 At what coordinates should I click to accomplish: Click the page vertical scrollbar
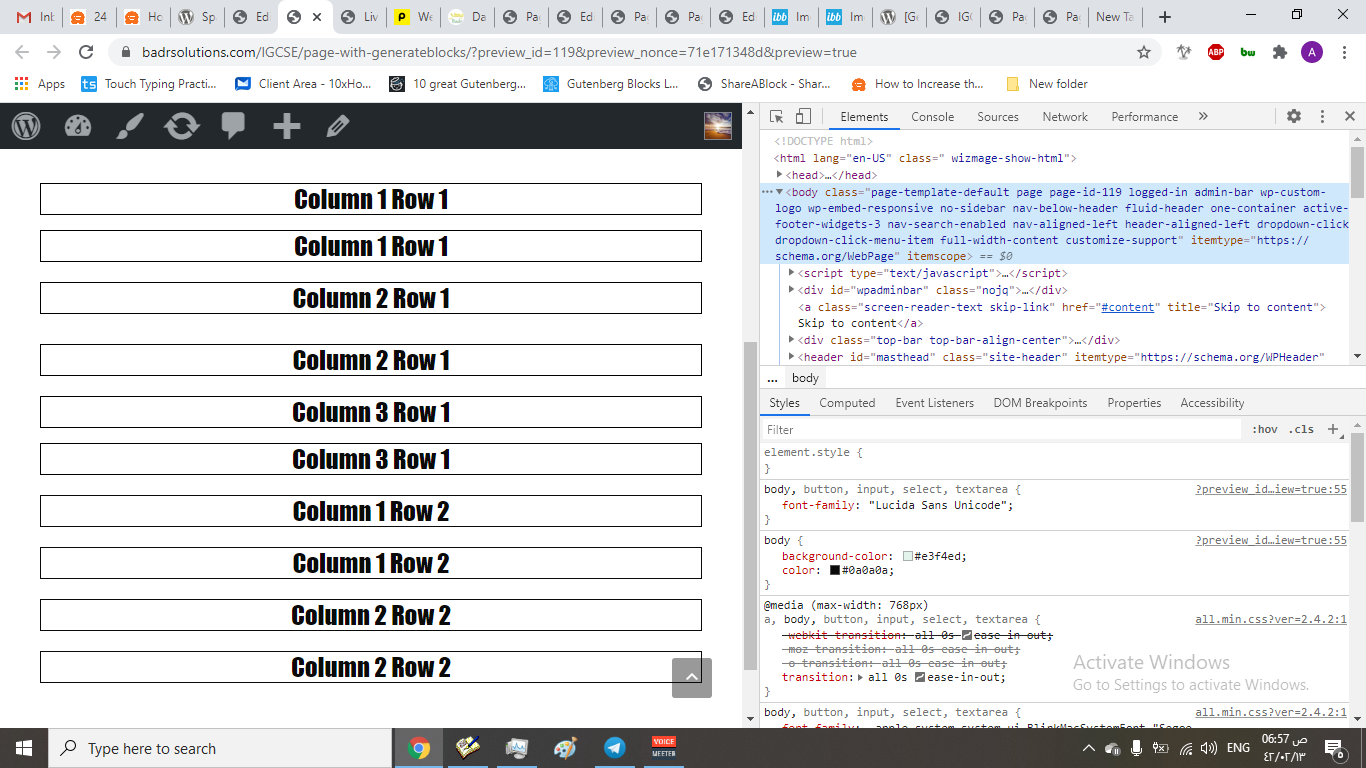pyautogui.click(x=750, y=506)
